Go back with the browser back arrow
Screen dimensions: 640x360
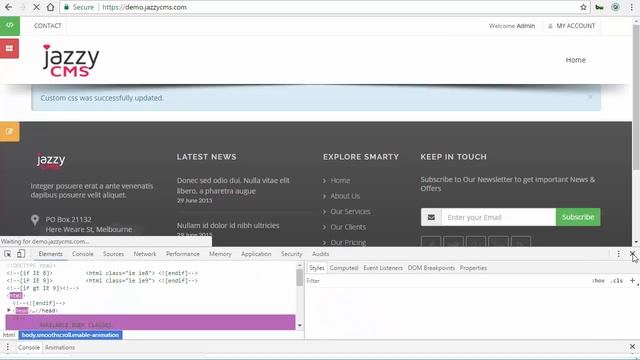pyautogui.click(x=8, y=7)
